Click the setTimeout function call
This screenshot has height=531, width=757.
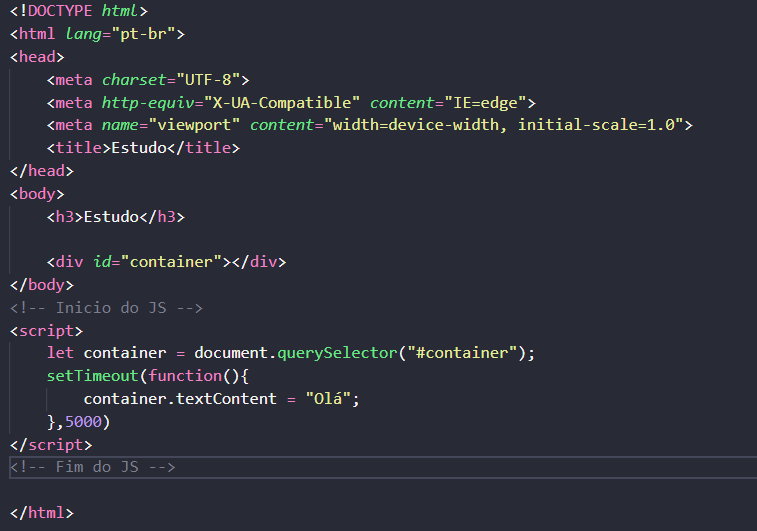click(x=93, y=376)
